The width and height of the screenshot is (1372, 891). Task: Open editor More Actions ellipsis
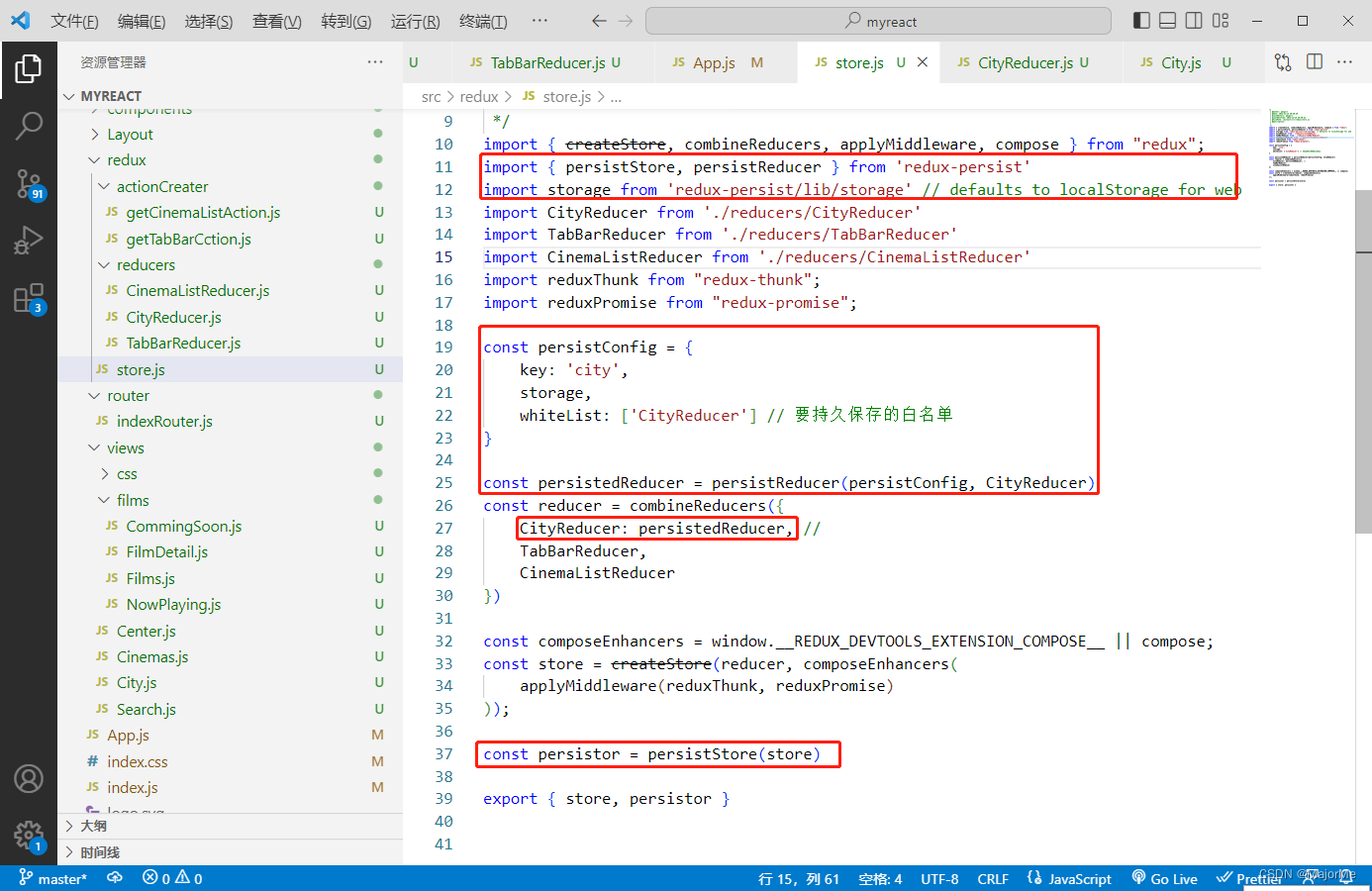click(1344, 62)
